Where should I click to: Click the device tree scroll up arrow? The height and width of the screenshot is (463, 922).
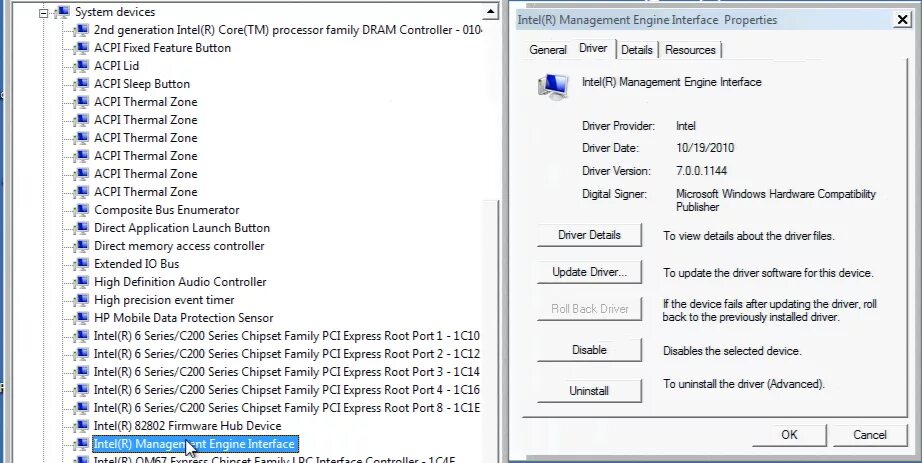click(x=491, y=12)
